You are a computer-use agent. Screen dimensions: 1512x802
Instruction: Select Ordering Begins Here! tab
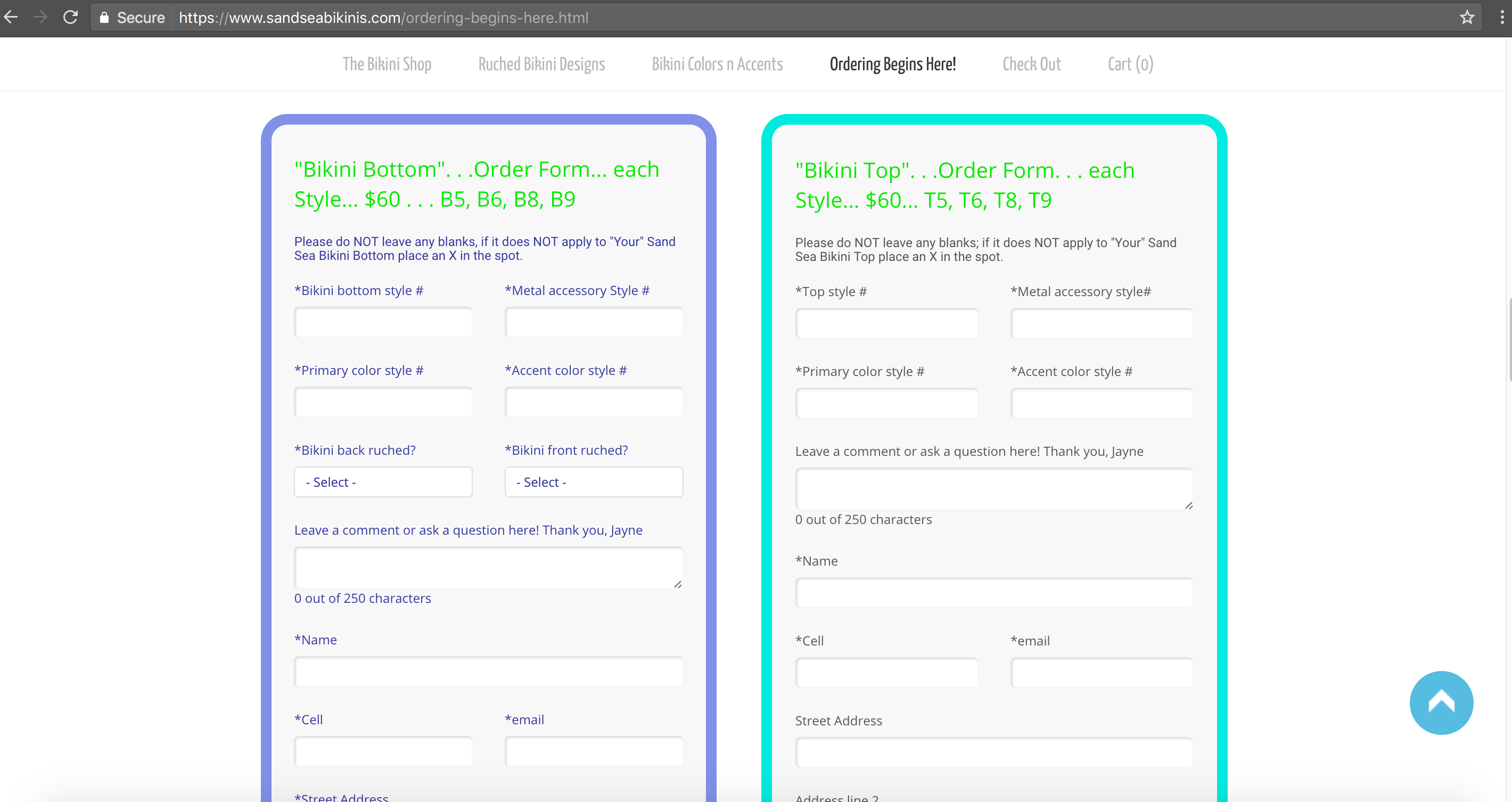[x=892, y=64]
